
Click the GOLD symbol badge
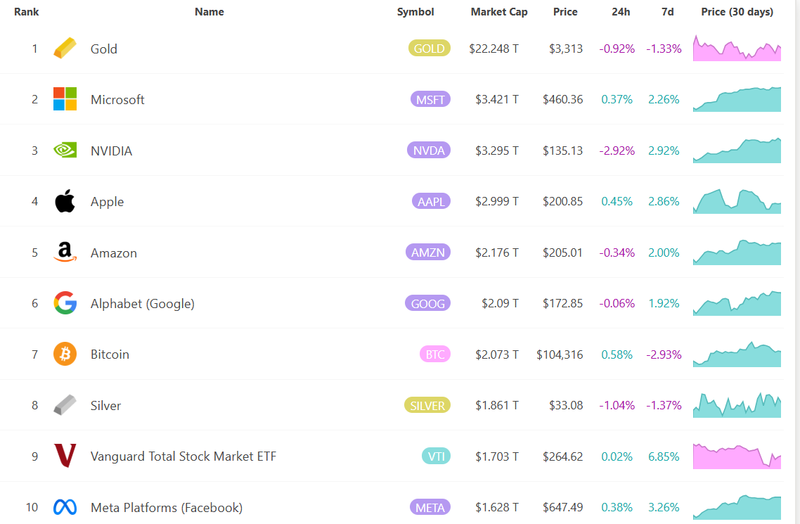point(429,48)
